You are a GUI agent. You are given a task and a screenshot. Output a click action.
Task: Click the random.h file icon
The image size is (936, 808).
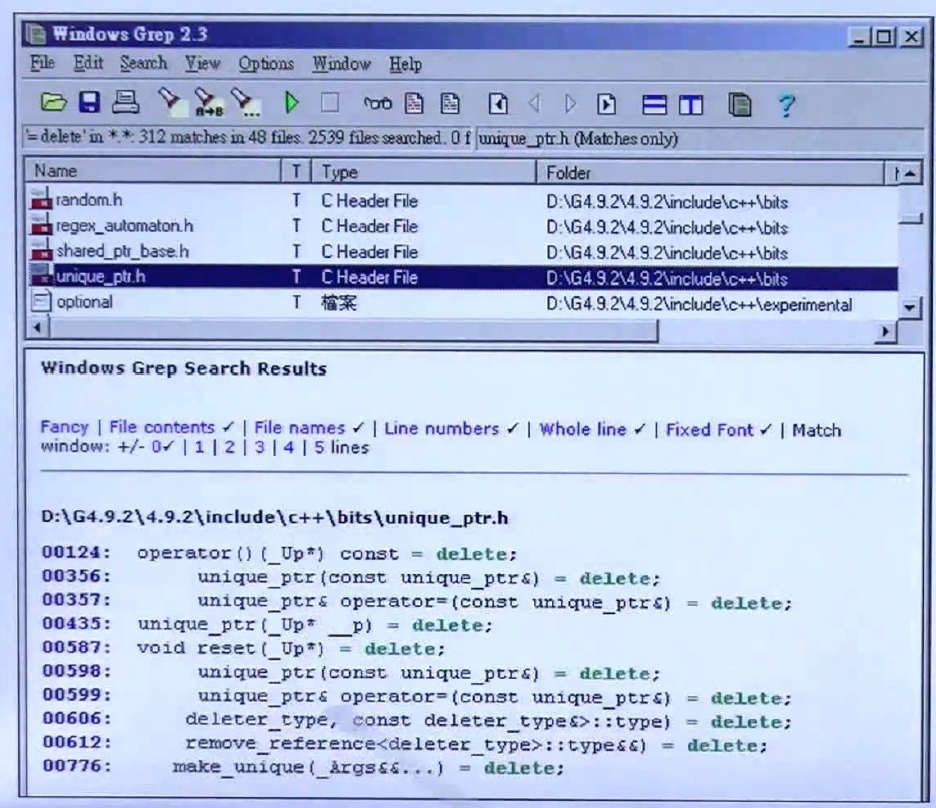(41, 199)
